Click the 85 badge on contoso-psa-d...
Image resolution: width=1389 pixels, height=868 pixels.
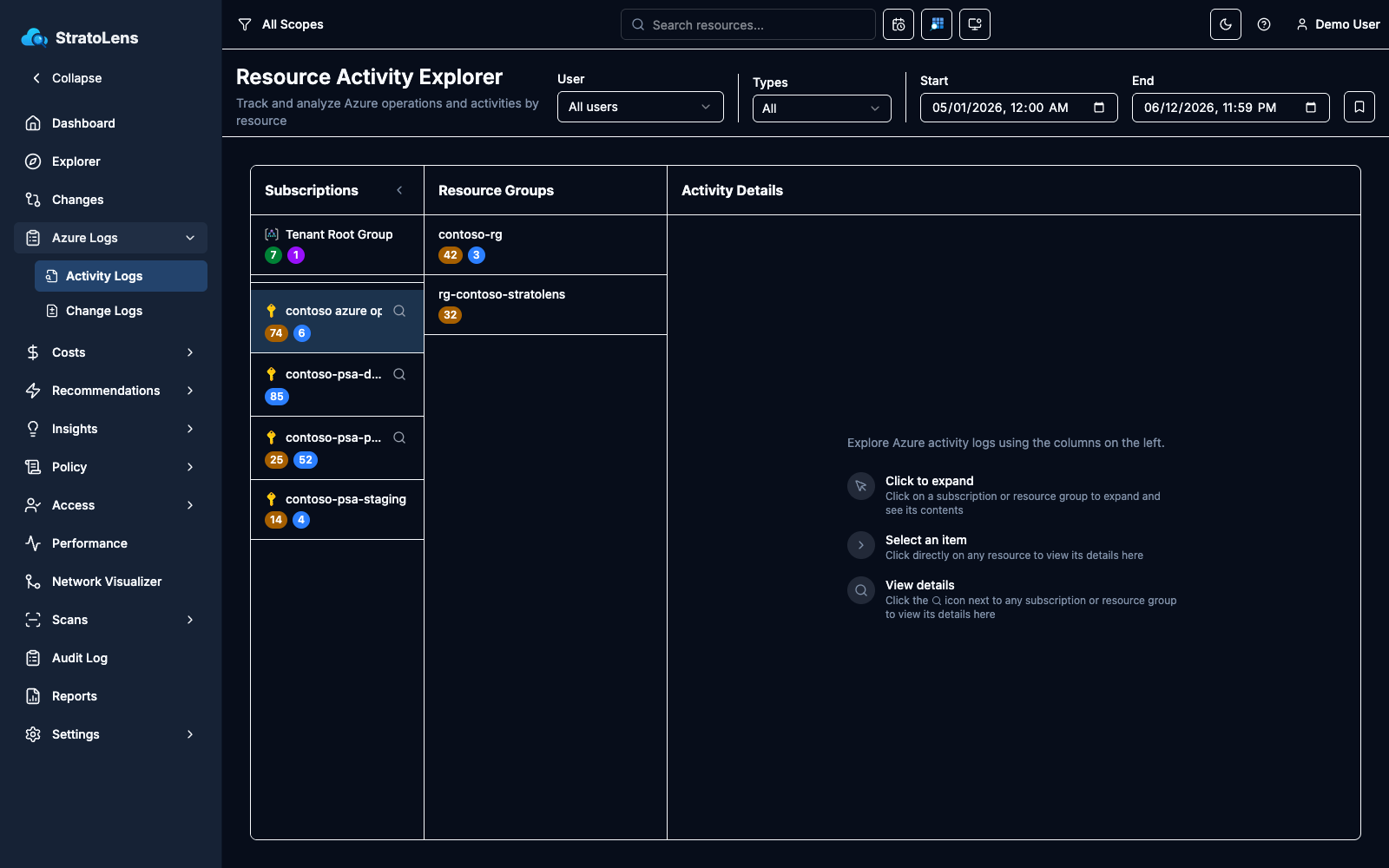coord(277,397)
